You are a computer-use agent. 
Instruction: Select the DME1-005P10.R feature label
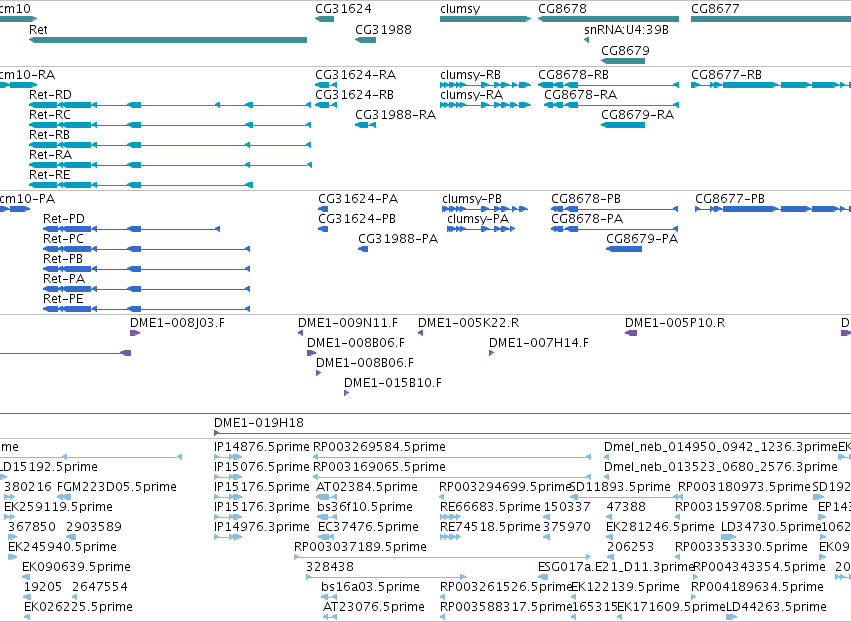click(x=675, y=323)
